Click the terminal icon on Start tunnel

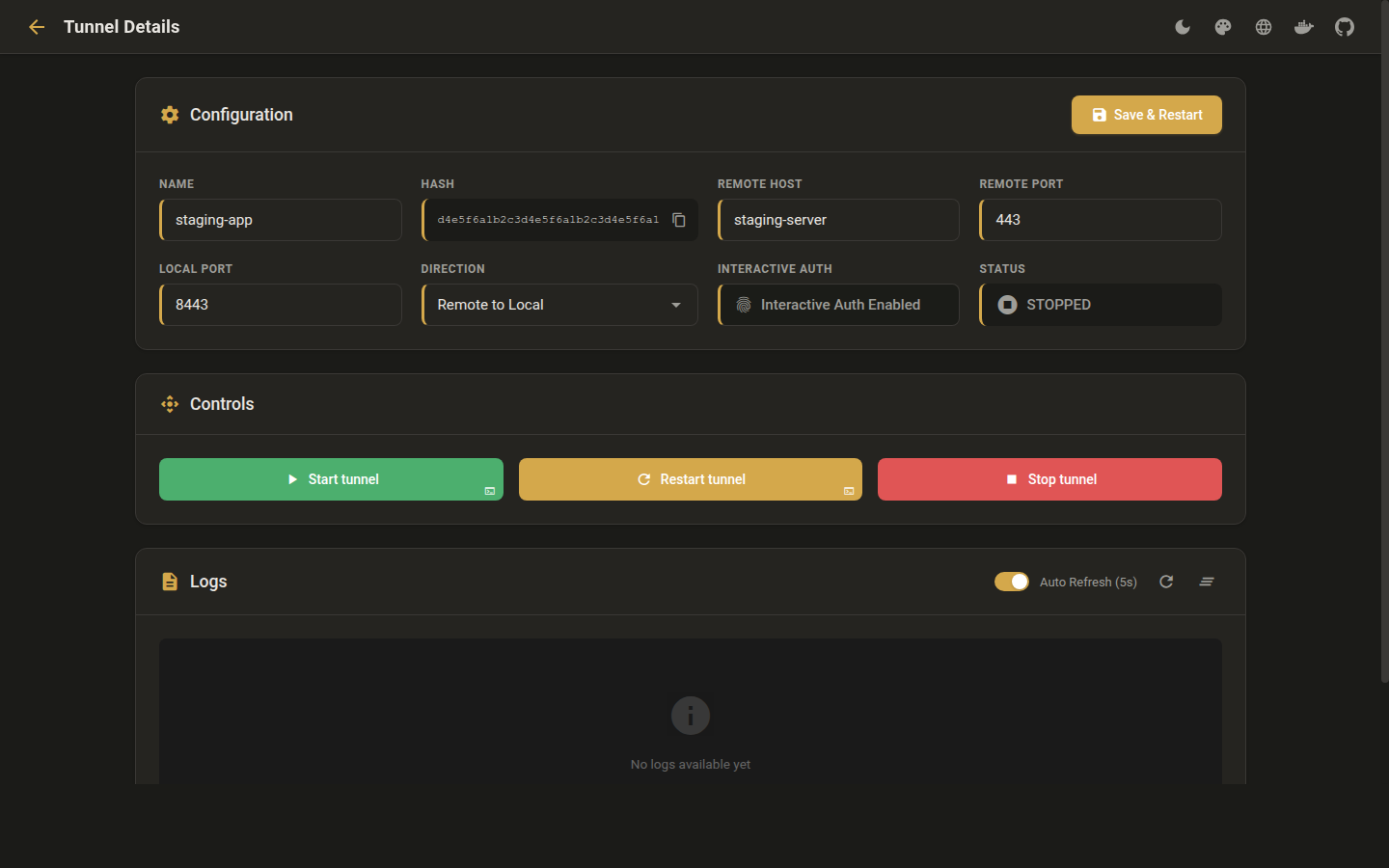tap(490, 491)
